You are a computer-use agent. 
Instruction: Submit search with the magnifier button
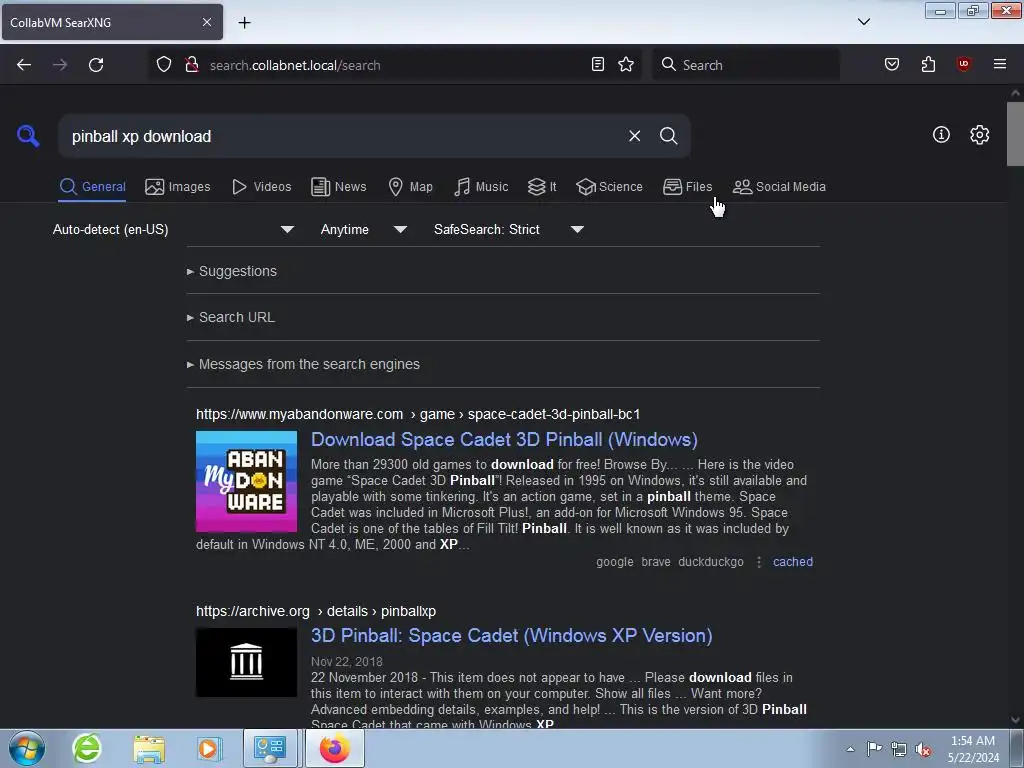coord(668,136)
